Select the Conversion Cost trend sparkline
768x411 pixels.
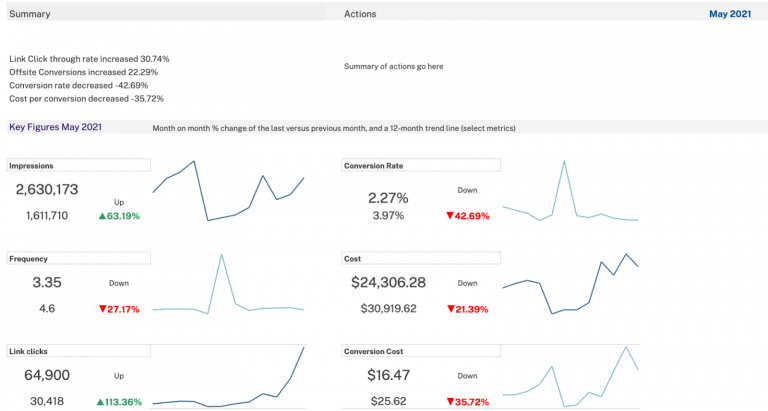[570, 378]
